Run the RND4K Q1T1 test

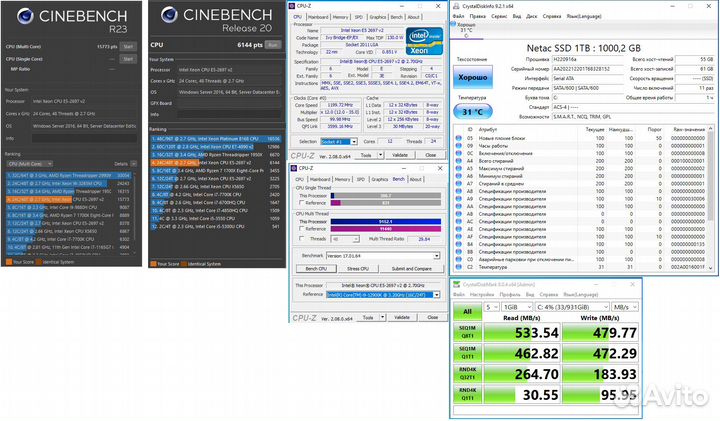467,394
